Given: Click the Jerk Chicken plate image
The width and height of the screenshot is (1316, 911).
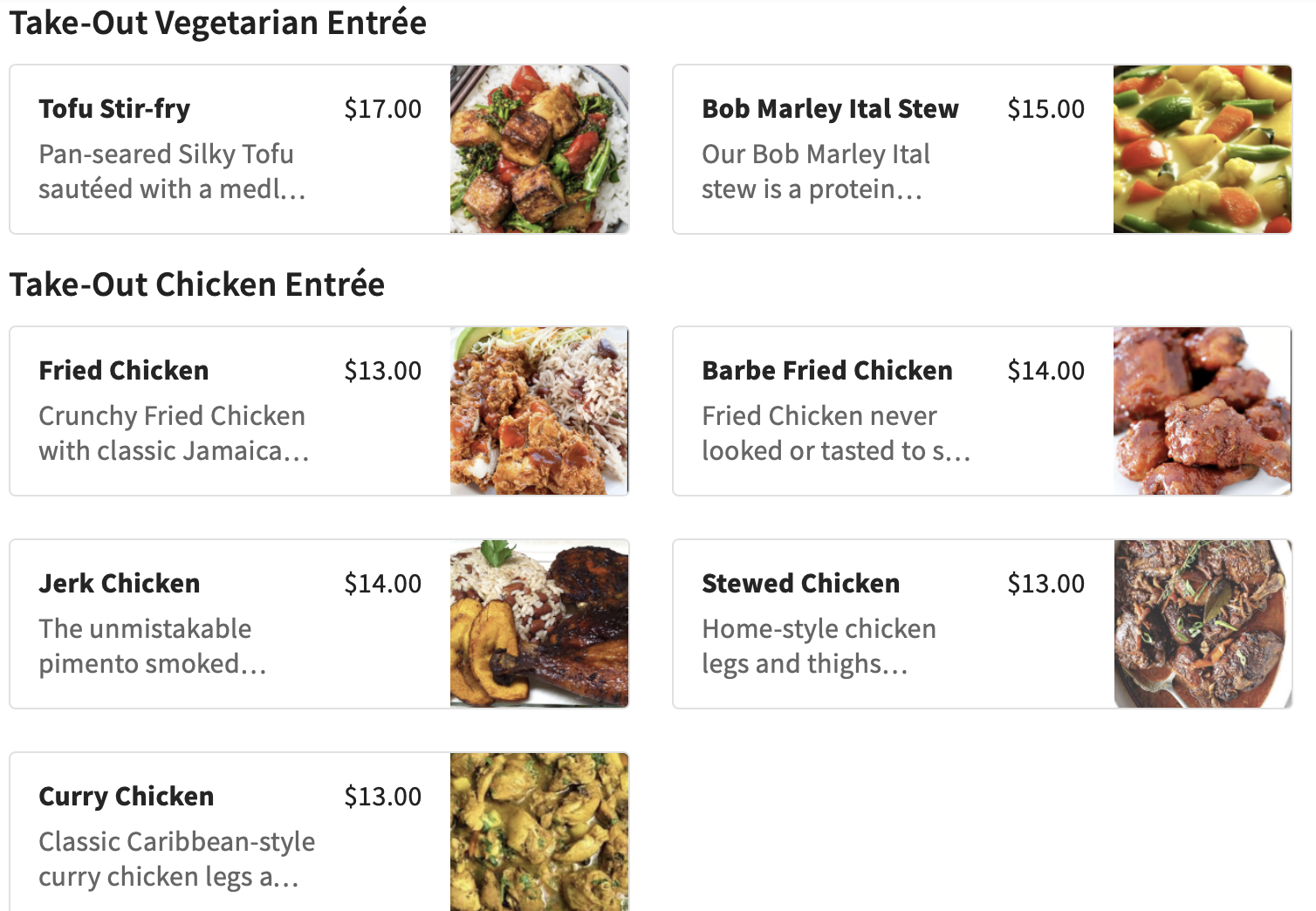Looking at the screenshot, I should (x=539, y=624).
